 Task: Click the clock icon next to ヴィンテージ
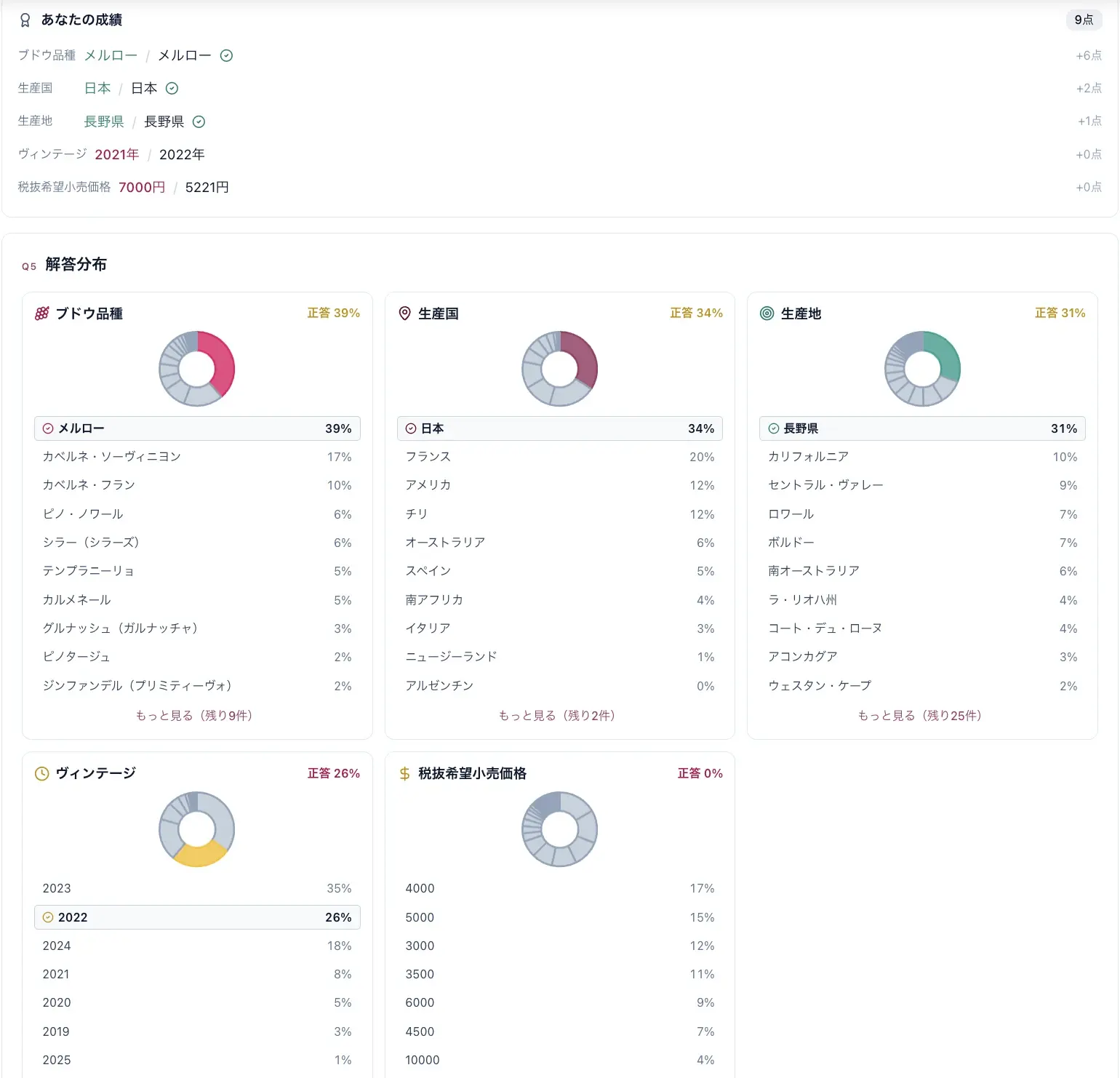click(42, 774)
